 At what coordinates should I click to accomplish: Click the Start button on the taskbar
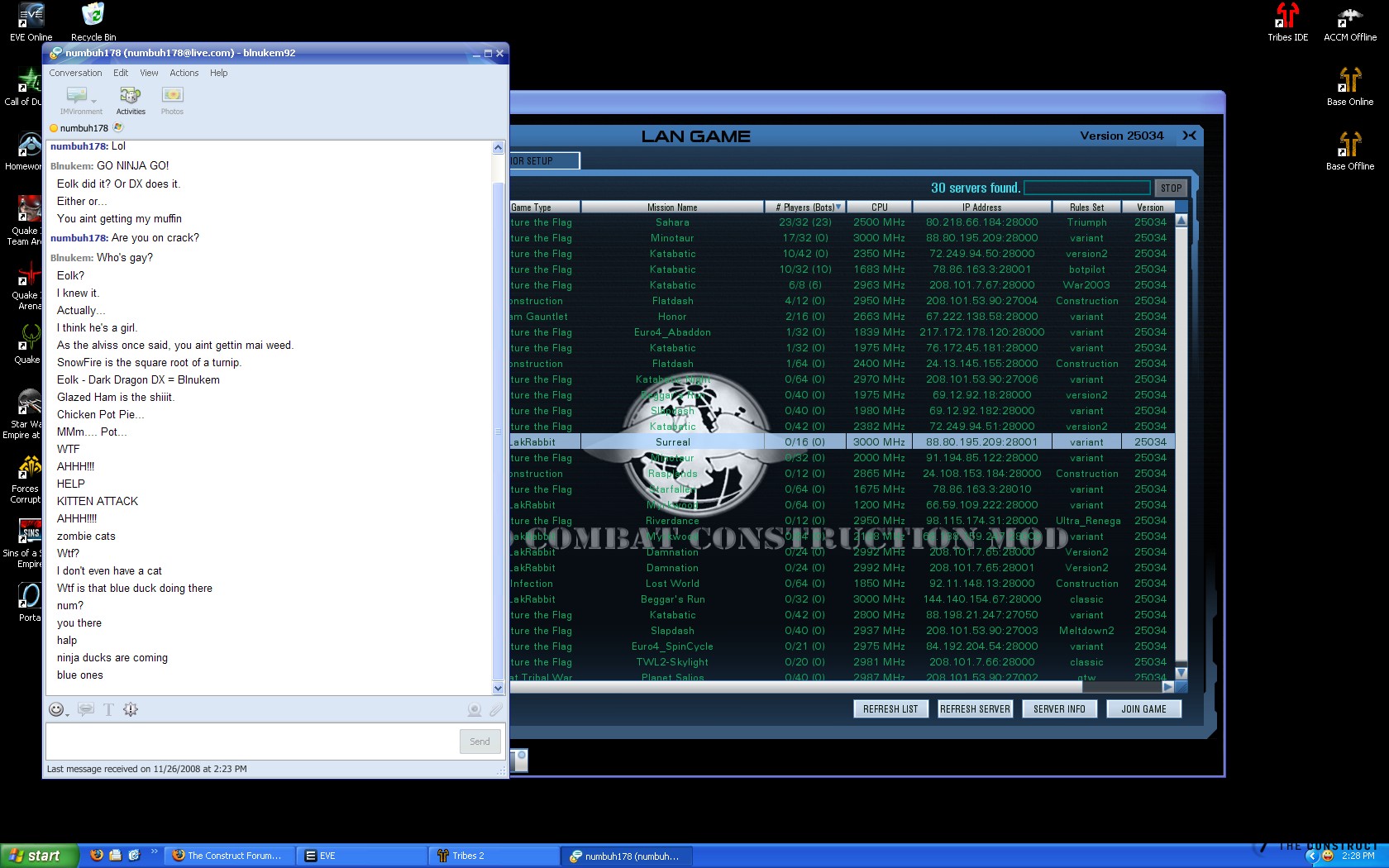point(39,856)
